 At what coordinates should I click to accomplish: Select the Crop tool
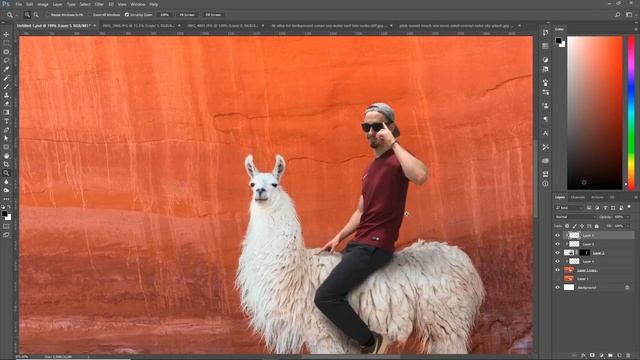pos(6,164)
